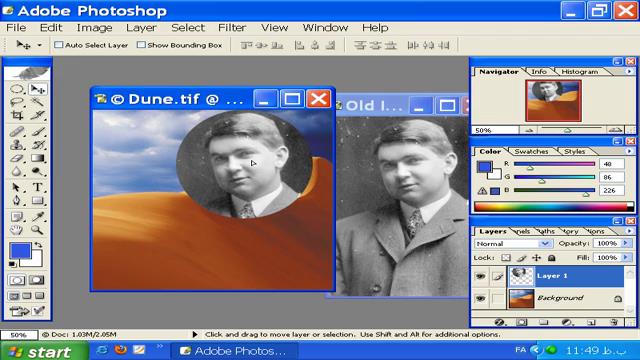Enable Show Bounding Box checkbox
The width and height of the screenshot is (640, 360).
pos(141,45)
